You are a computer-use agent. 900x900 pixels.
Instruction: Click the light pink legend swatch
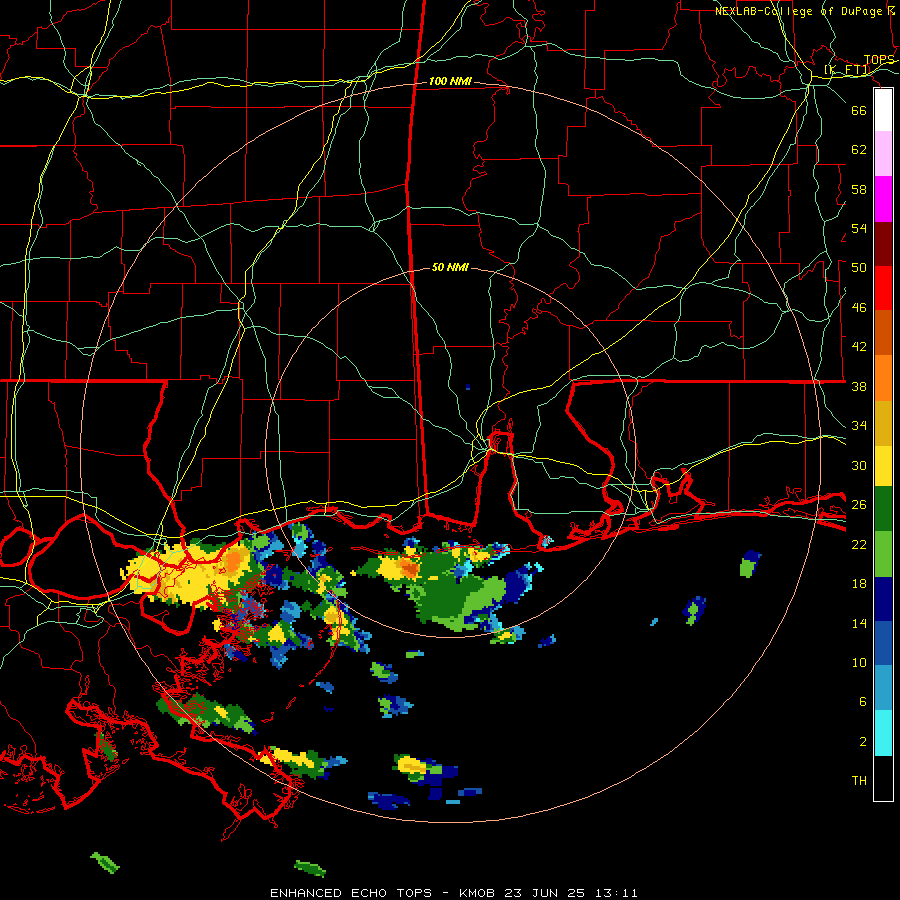(883, 154)
